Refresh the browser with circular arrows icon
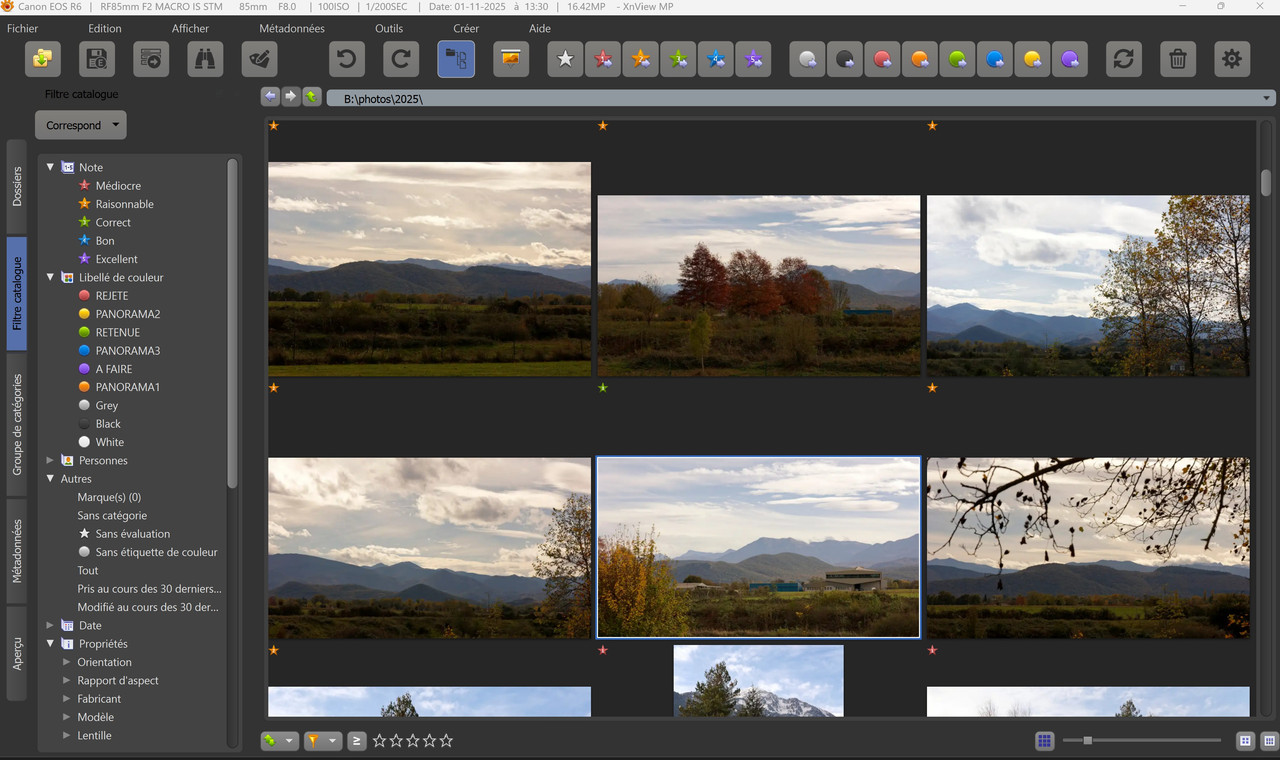 click(1124, 59)
